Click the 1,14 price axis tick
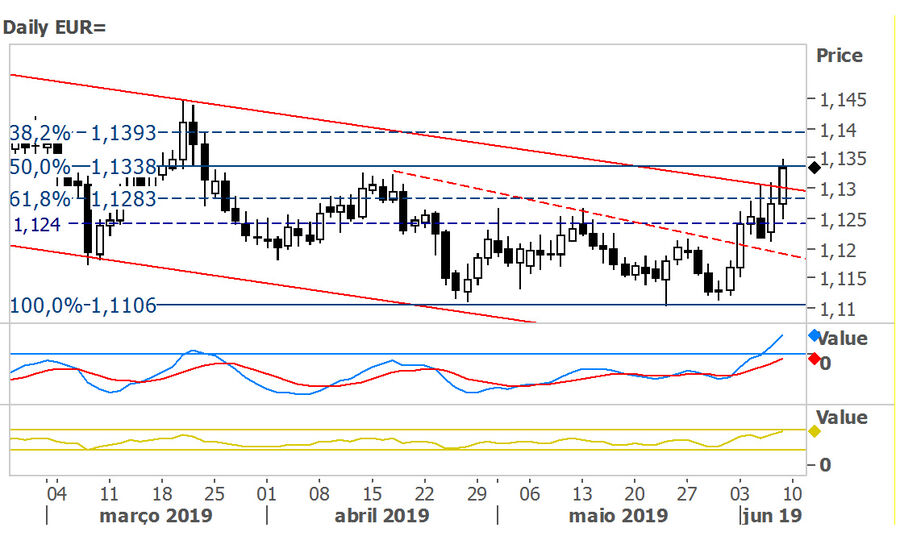Screen dimensions: 900x536 pyautogui.click(x=837, y=131)
